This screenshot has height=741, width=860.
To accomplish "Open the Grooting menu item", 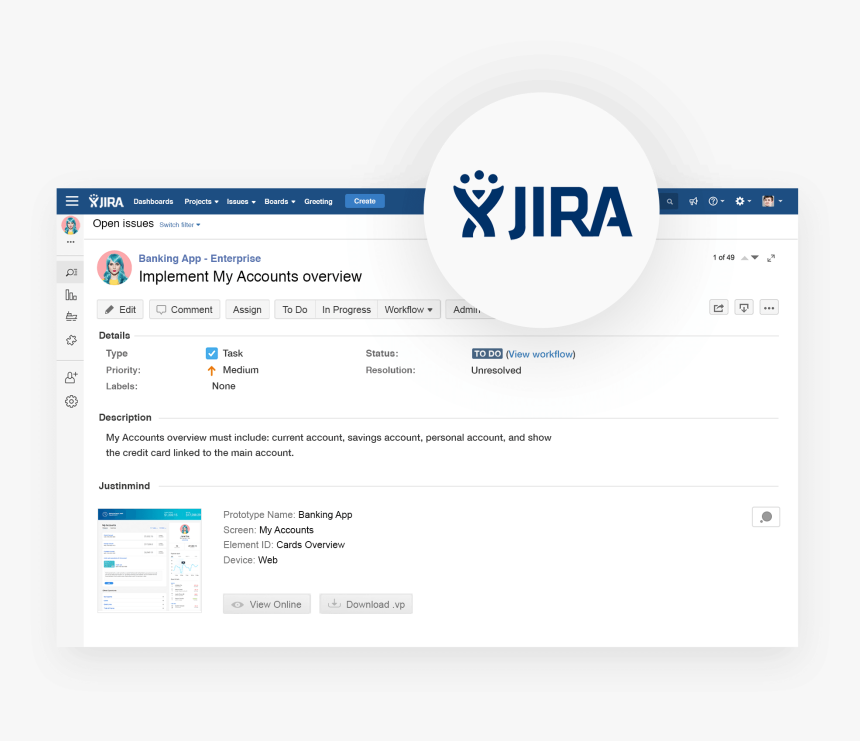I will coord(318,201).
